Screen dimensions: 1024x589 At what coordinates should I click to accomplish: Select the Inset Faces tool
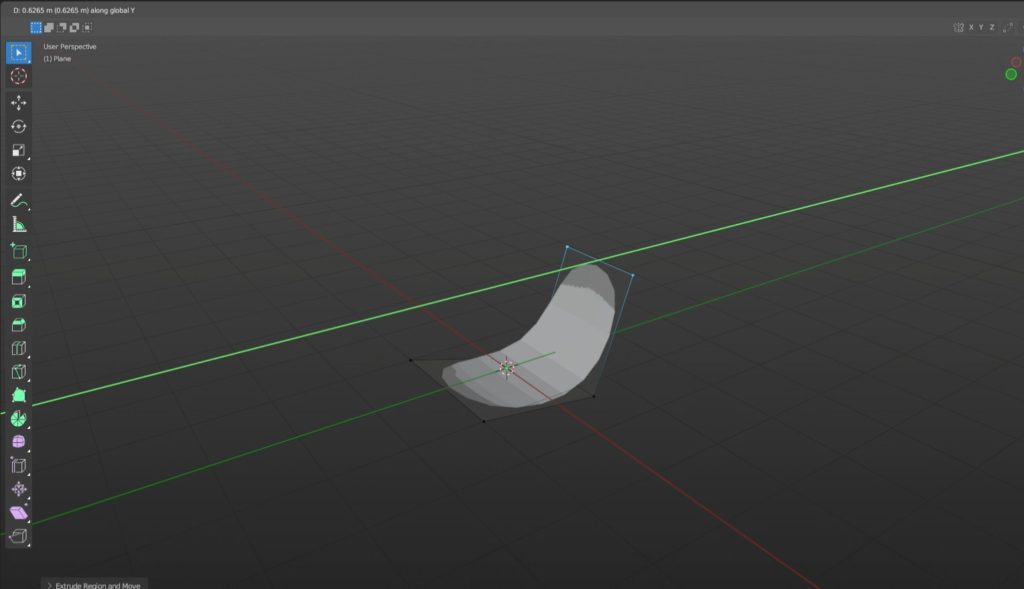click(18, 301)
